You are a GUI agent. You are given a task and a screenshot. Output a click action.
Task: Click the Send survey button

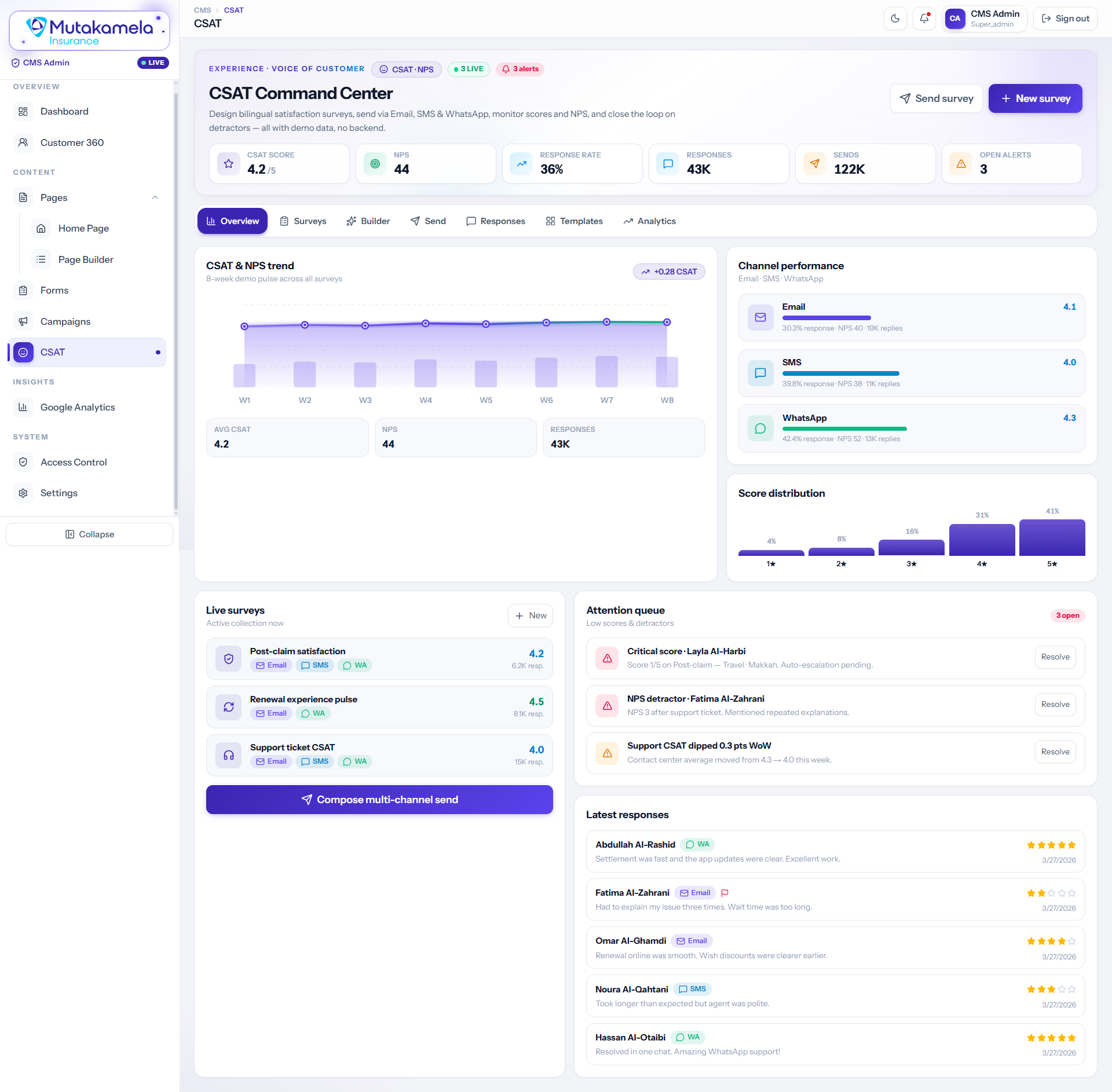coord(936,98)
